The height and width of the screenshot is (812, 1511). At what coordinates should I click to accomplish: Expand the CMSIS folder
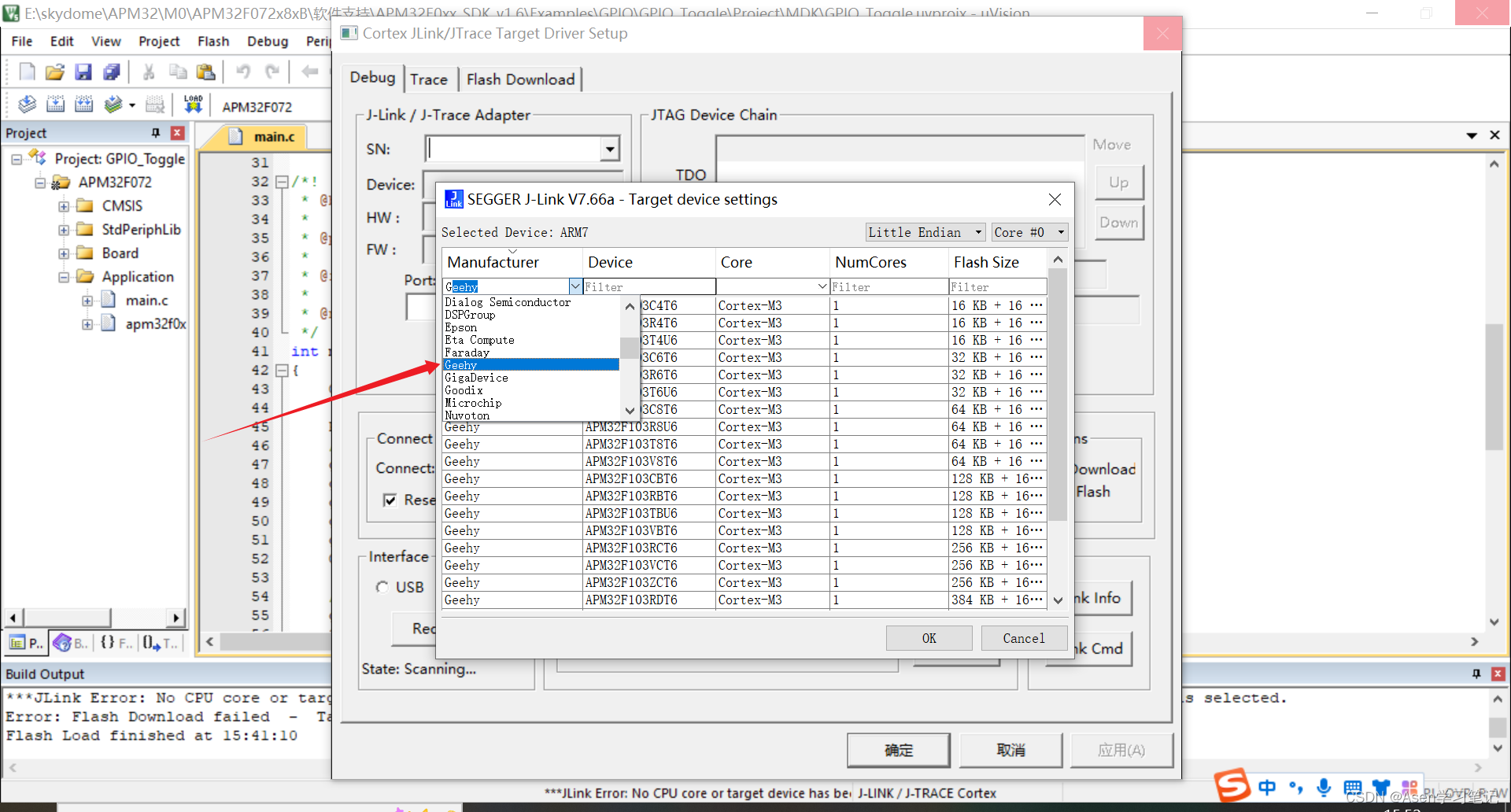63,206
